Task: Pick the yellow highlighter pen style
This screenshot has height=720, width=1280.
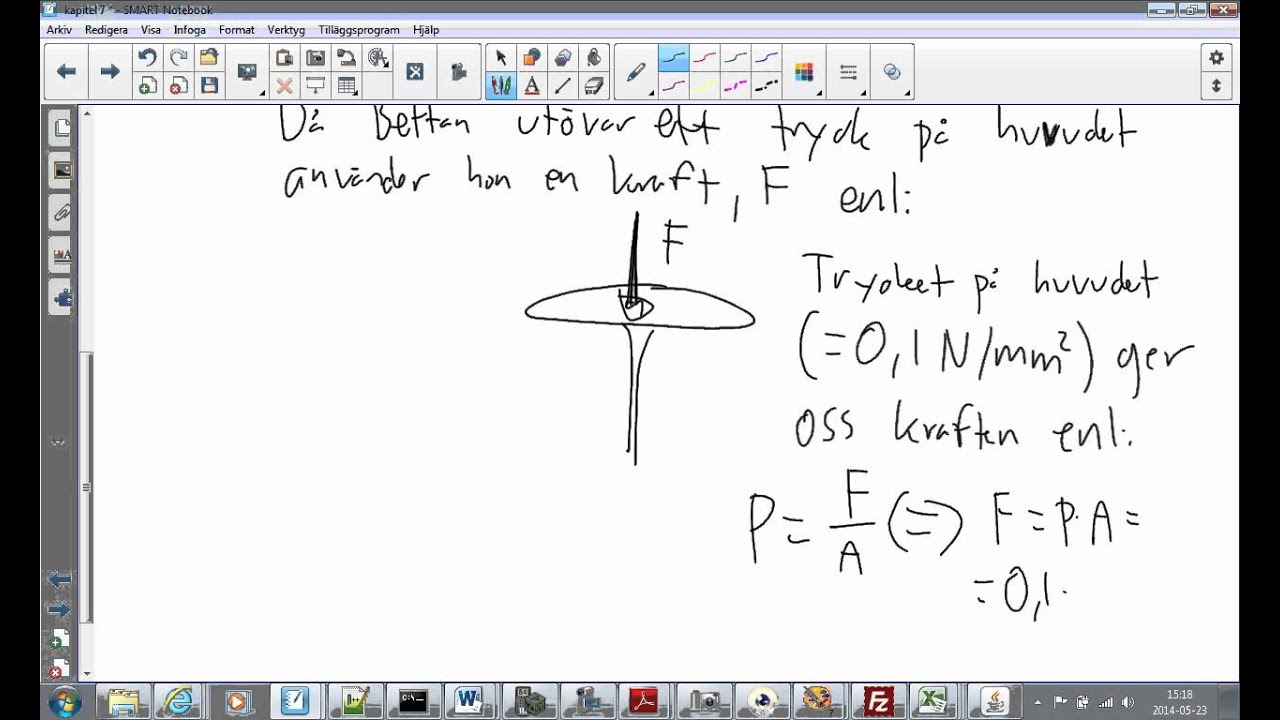Action: pyautogui.click(x=704, y=86)
